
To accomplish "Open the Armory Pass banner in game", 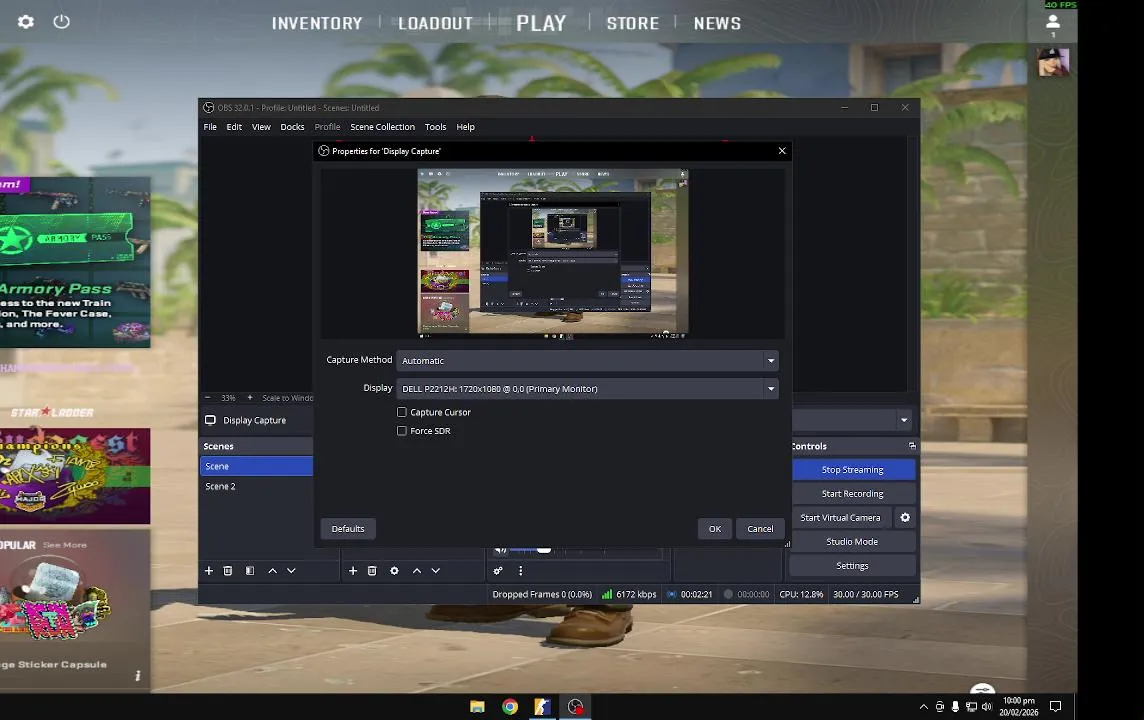I will 75,262.
